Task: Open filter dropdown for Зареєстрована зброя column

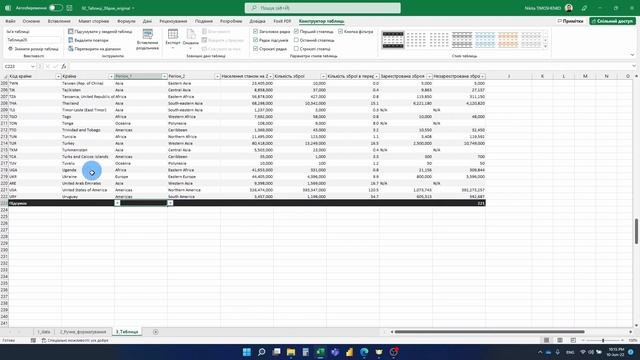Action: click(429, 76)
